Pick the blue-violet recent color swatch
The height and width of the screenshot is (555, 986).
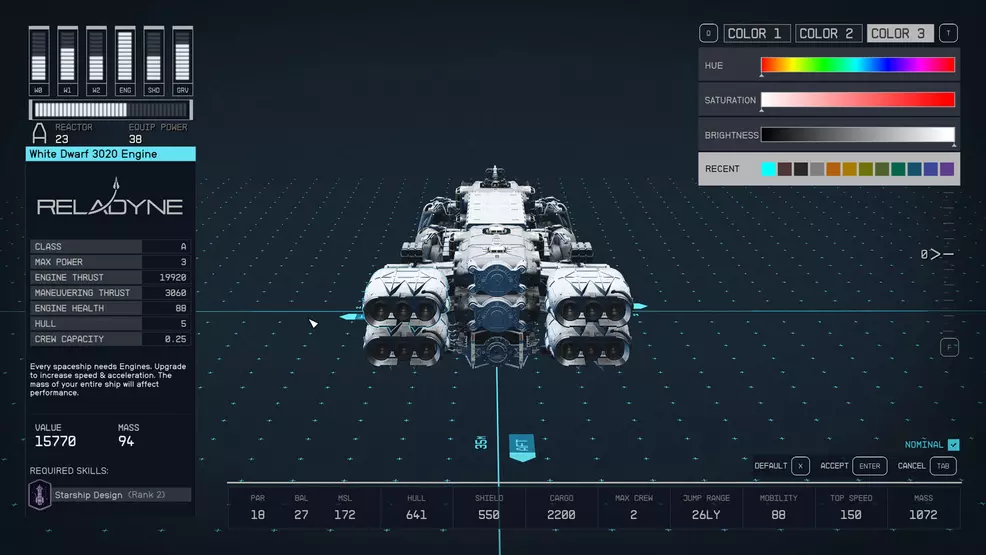click(x=931, y=168)
